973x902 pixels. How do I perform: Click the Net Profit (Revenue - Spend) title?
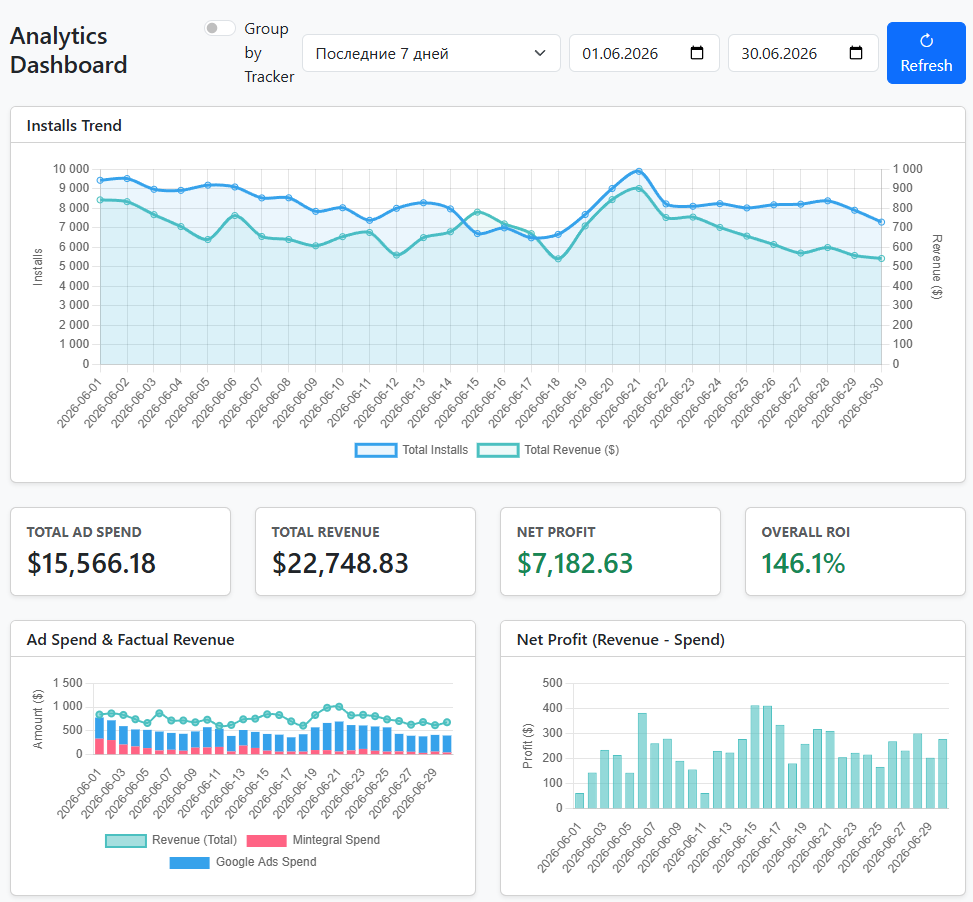coord(621,640)
